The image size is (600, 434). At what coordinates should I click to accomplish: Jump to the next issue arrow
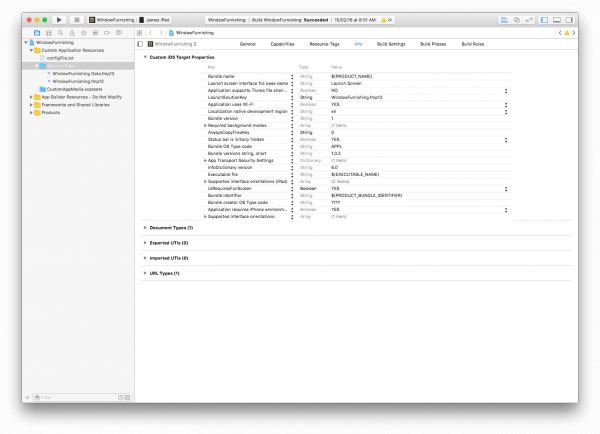574,33
